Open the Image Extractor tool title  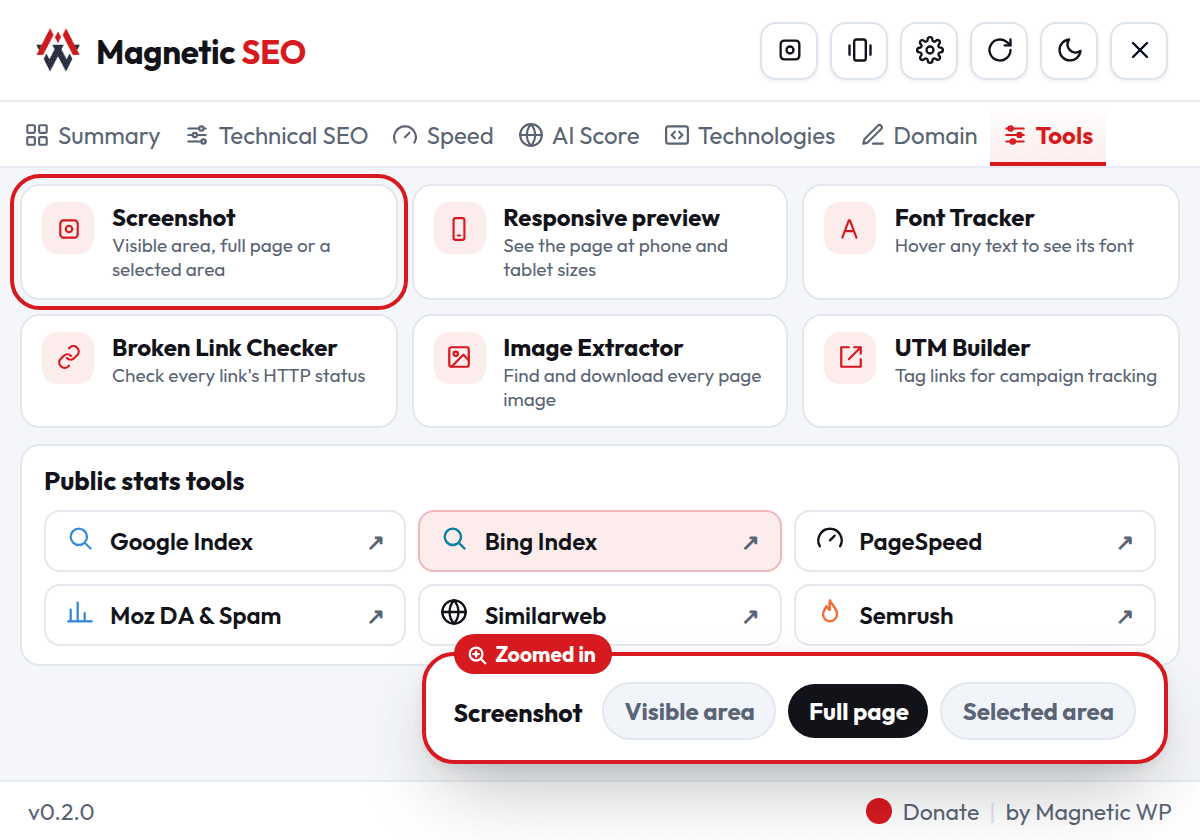click(593, 348)
